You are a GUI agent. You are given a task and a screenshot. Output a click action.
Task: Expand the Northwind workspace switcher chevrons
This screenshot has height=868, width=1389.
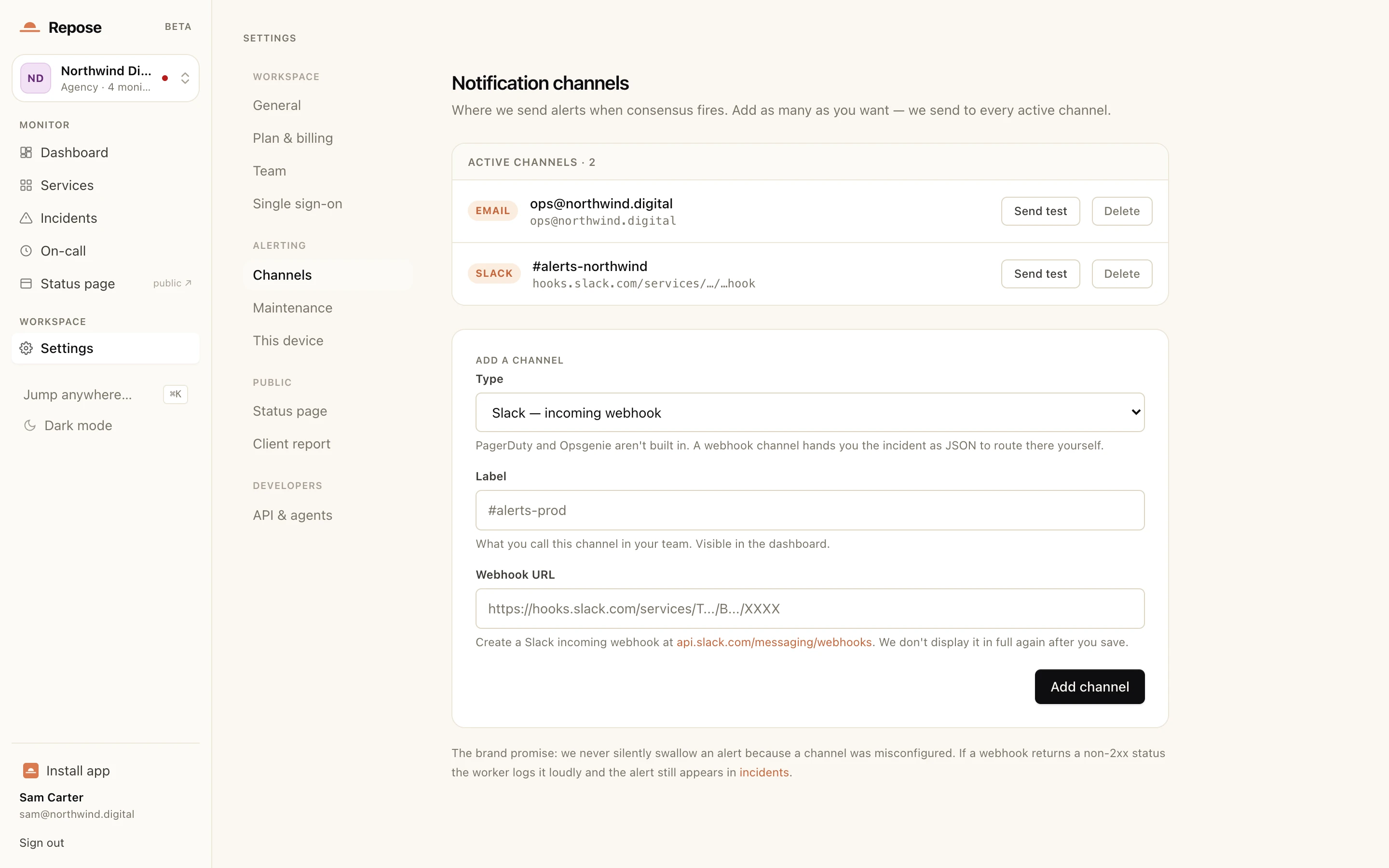[x=185, y=78]
